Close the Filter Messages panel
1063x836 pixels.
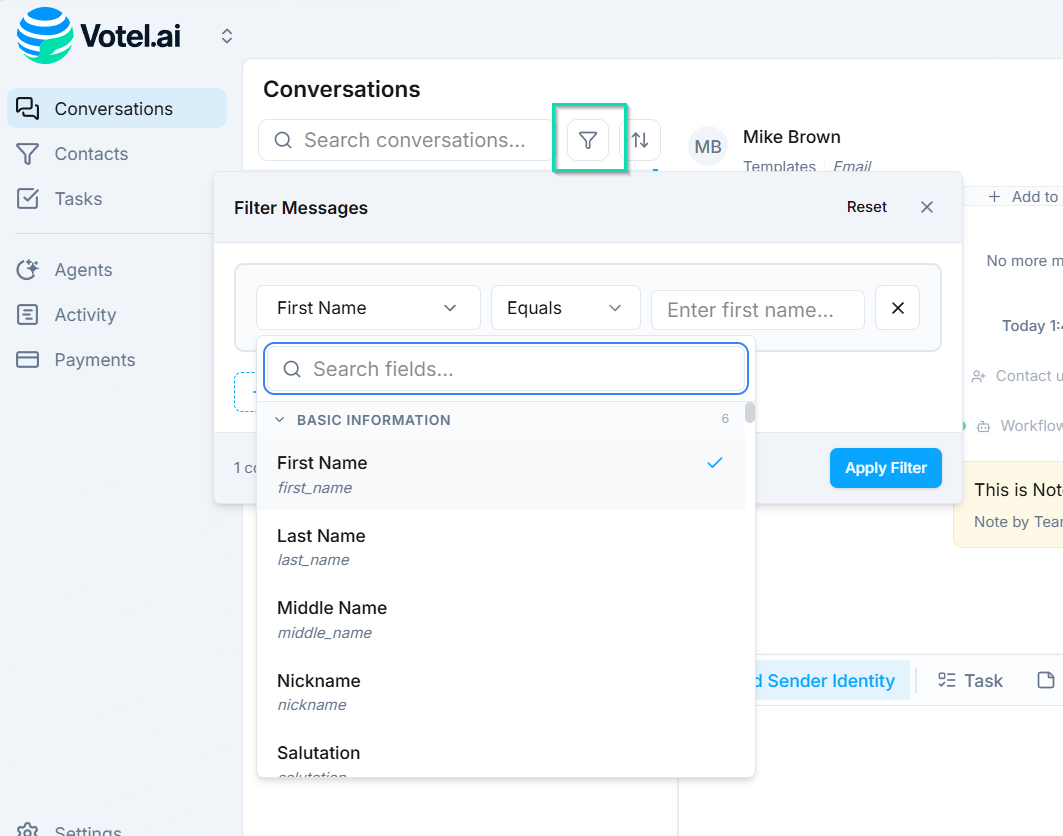927,207
